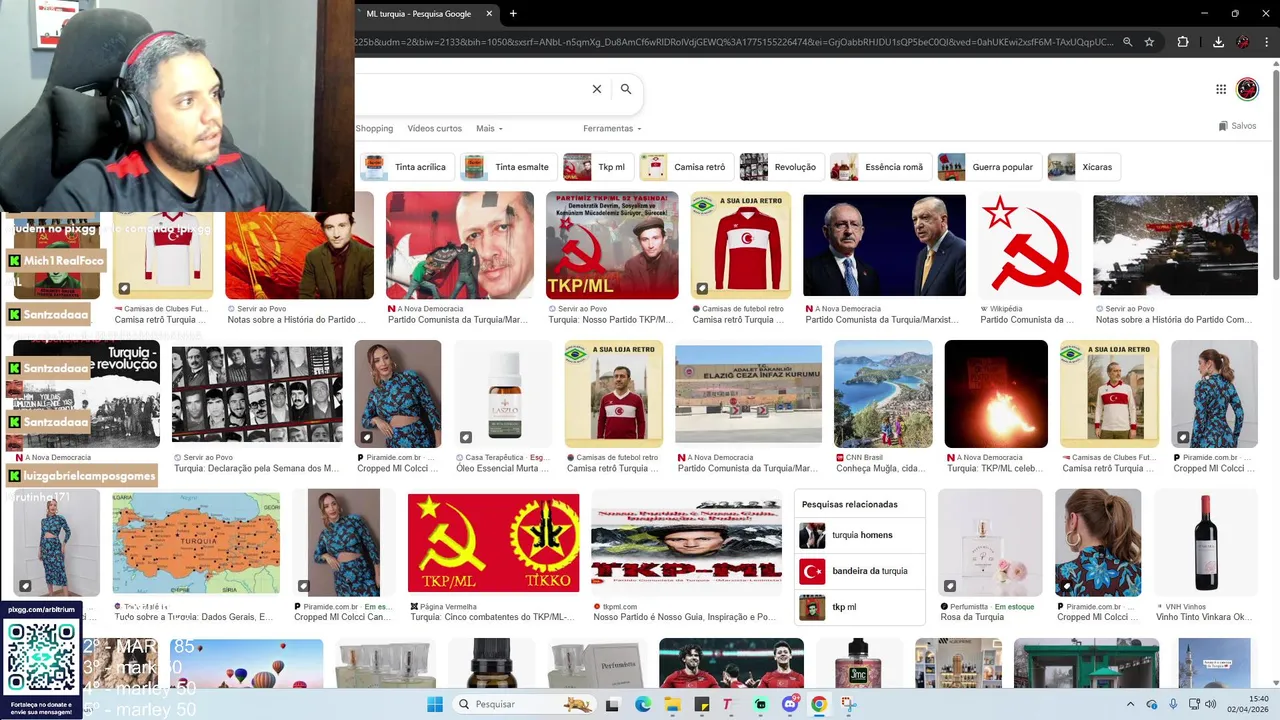
Task: Select the Tinta acrílica filter chip
Action: 407,167
